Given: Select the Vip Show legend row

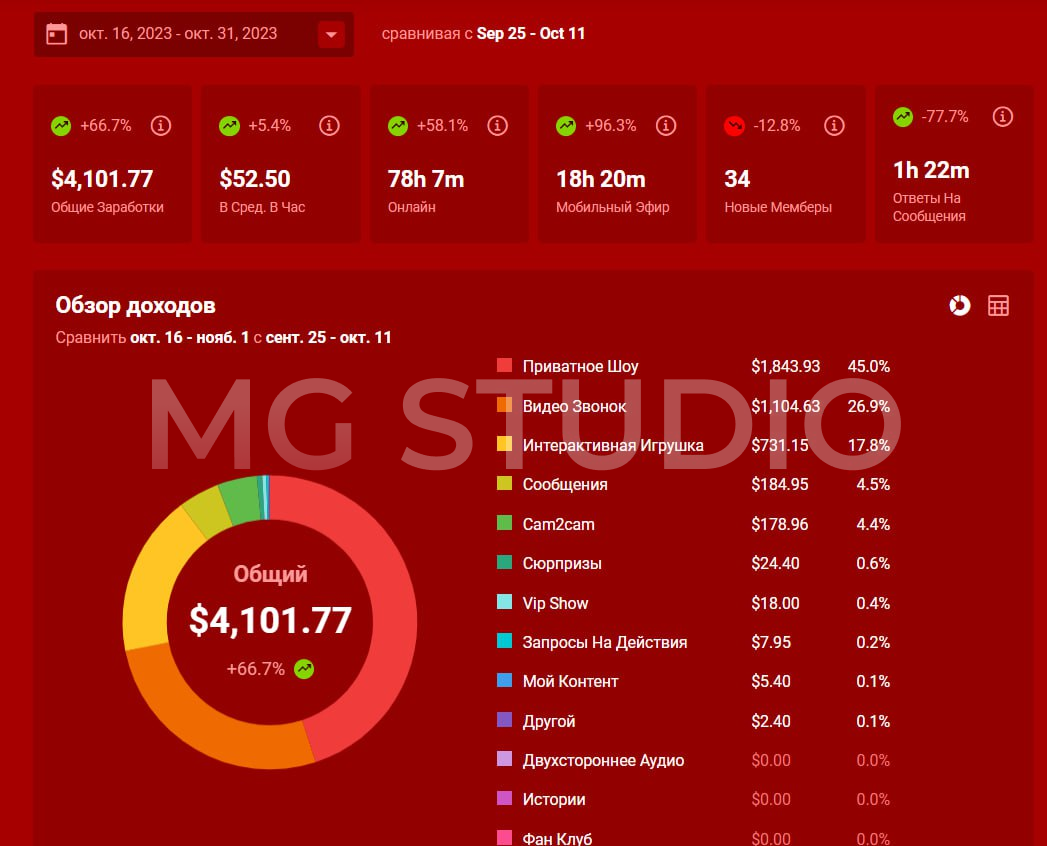Looking at the screenshot, I should tap(555, 603).
